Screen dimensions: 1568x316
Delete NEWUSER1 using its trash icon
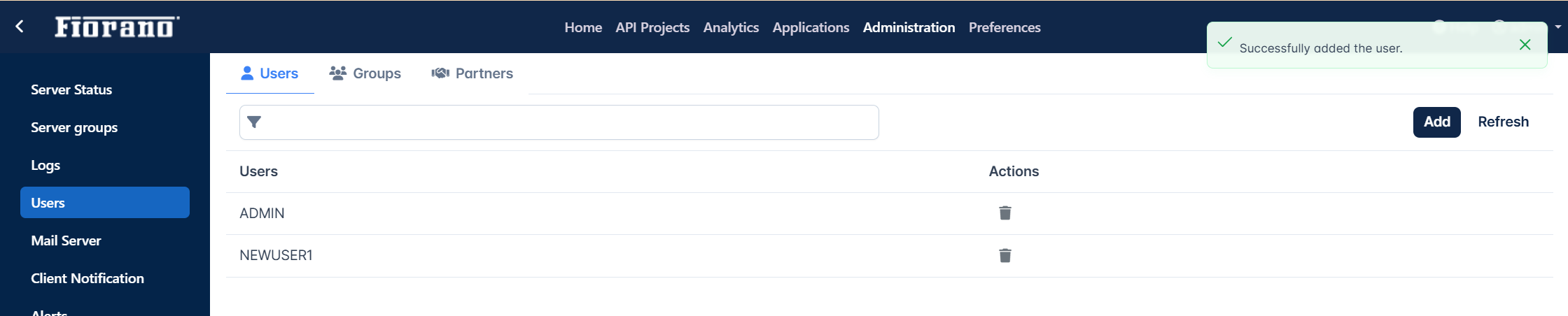click(x=1005, y=256)
